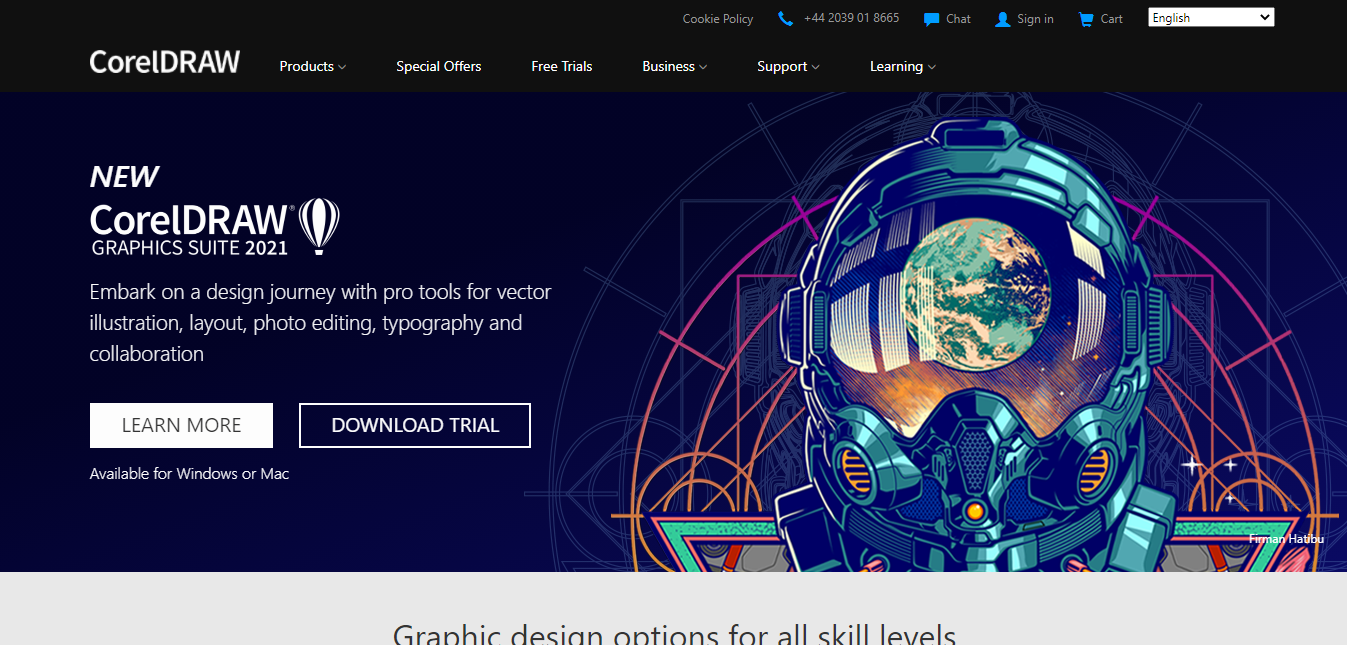Viewport: 1347px width, 645px height.
Task: Open the Cart text link
Action: tap(1111, 19)
